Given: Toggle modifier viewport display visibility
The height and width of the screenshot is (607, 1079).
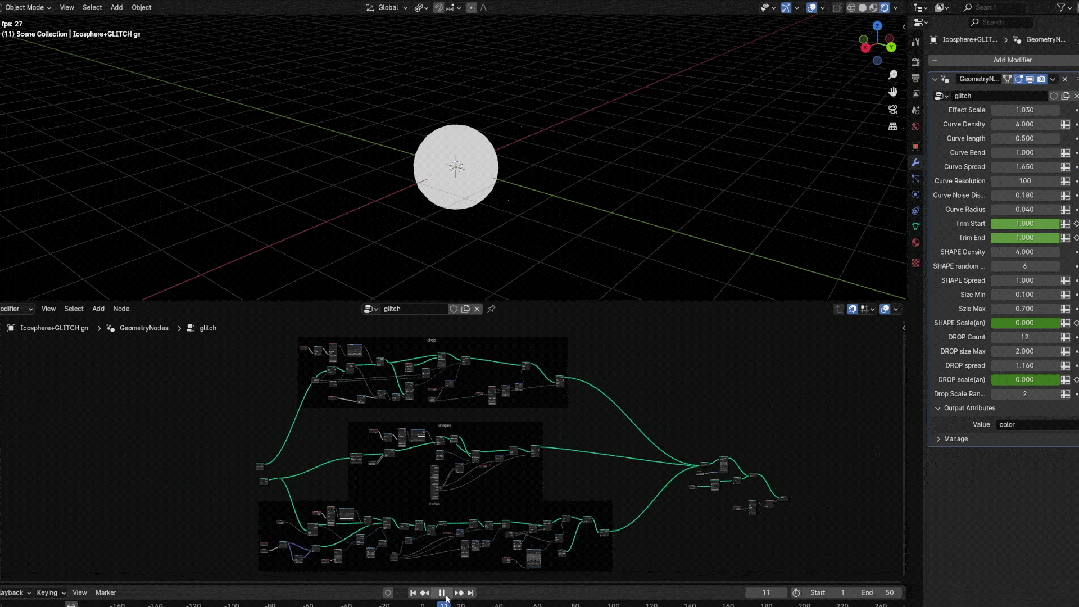Looking at the screenshot, I should point(1030,79).
